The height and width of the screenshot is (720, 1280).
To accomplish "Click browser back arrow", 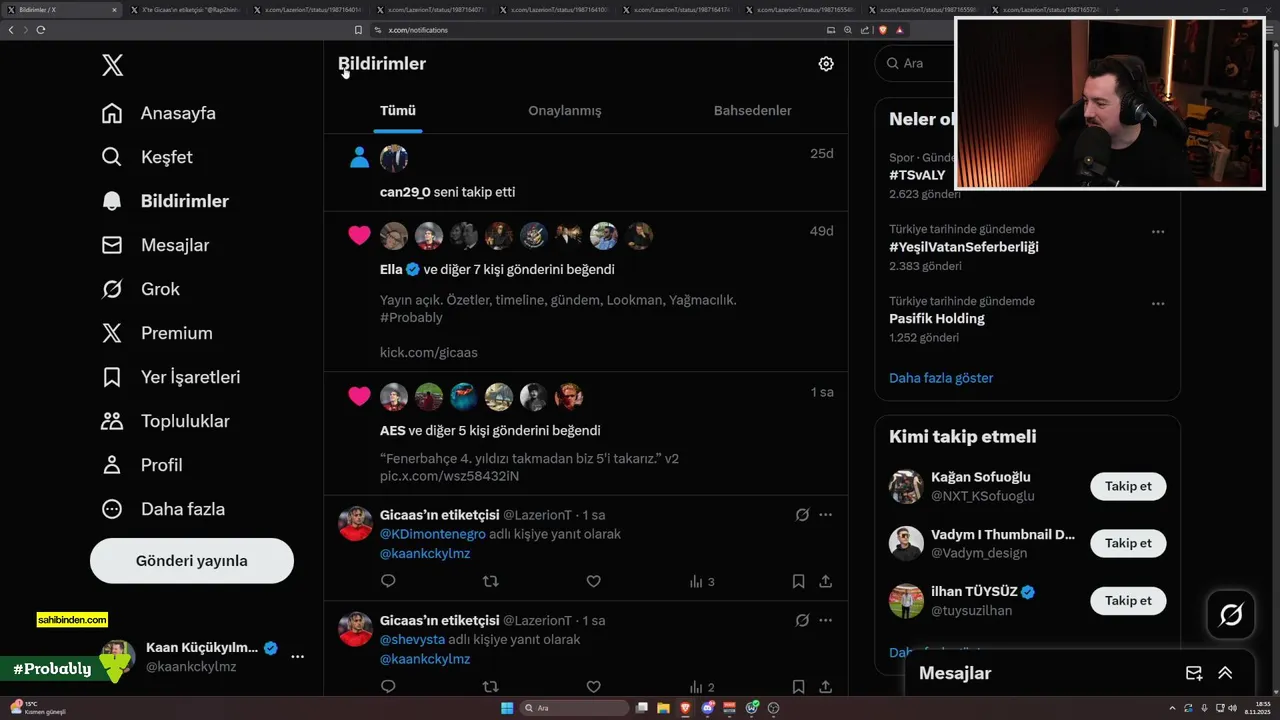I will pos(11,30).
